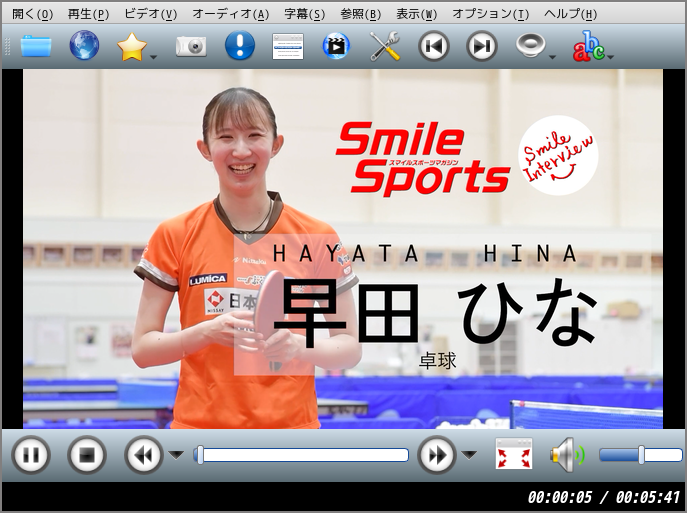The height and width of the screenshot is (513, 687).
Task: Expand the rewind options dropdown arrow
Action: click(177, 455)
